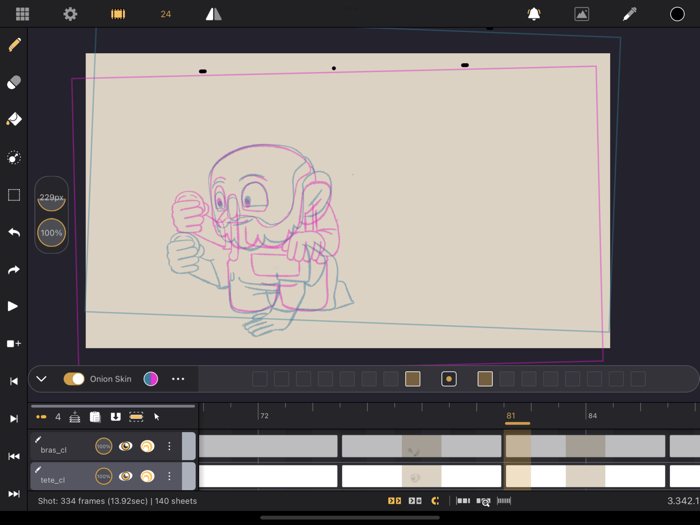Change the timeline layer display mode
This screenshot has height=525, width=700.
click(x=41, y=417)
